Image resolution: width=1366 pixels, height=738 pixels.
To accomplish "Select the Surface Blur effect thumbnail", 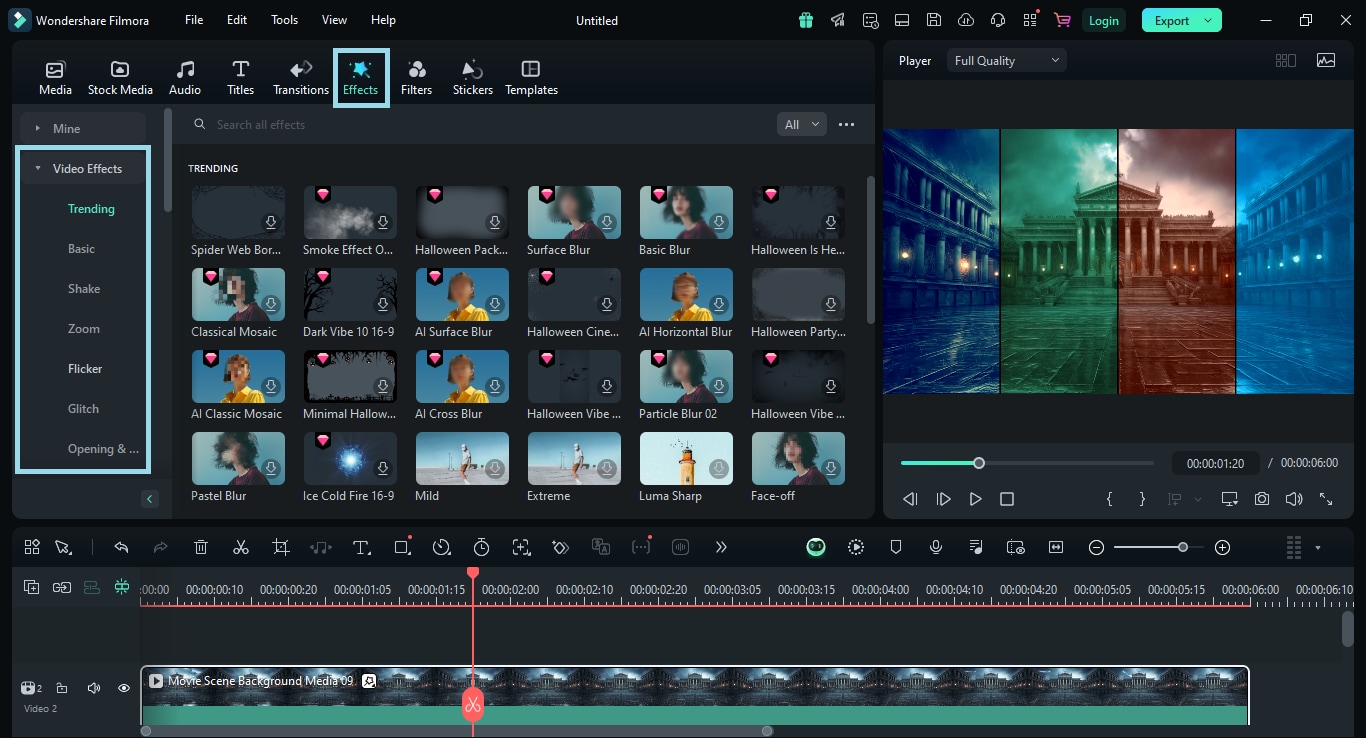I will [x=574, y=212].
